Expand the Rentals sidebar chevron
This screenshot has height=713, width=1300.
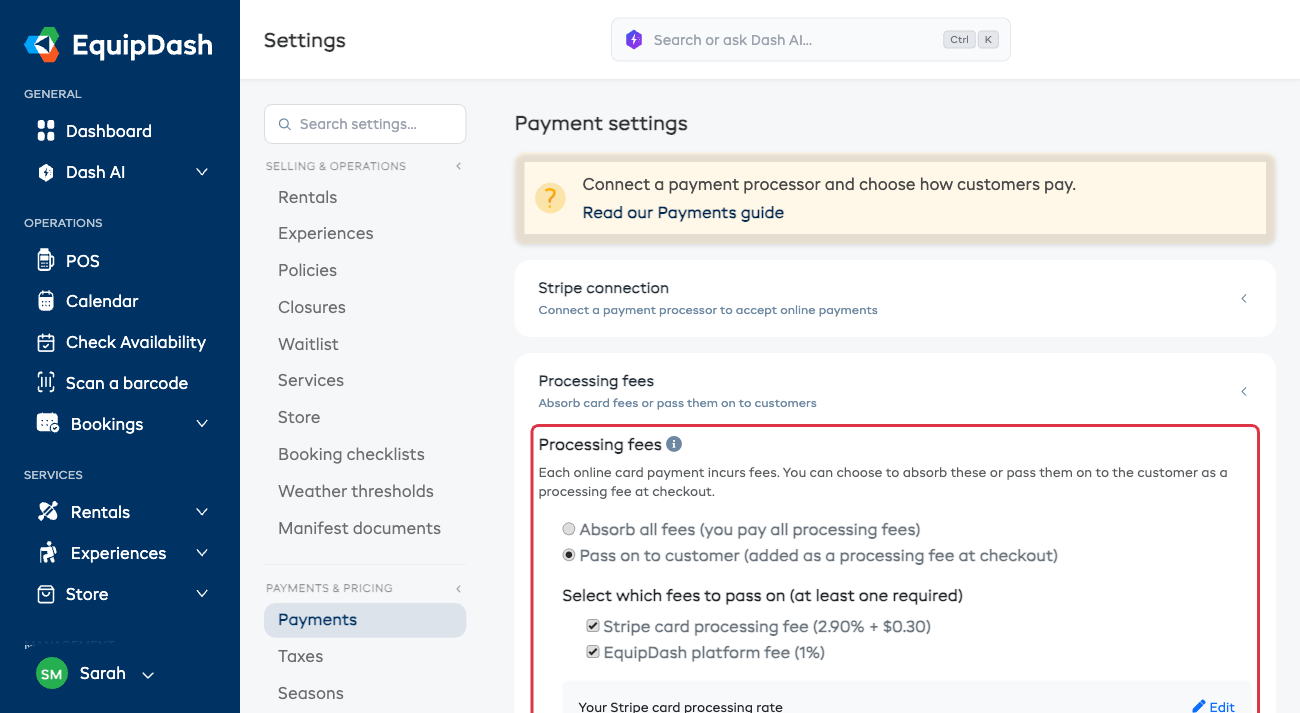coord(202,512)
